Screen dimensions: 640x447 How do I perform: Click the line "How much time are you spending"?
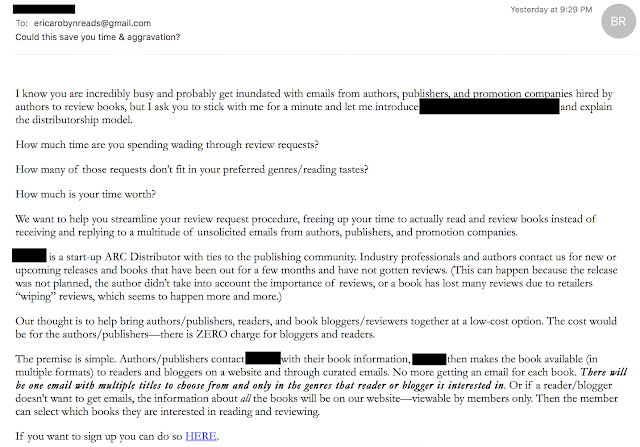(167, 145)
